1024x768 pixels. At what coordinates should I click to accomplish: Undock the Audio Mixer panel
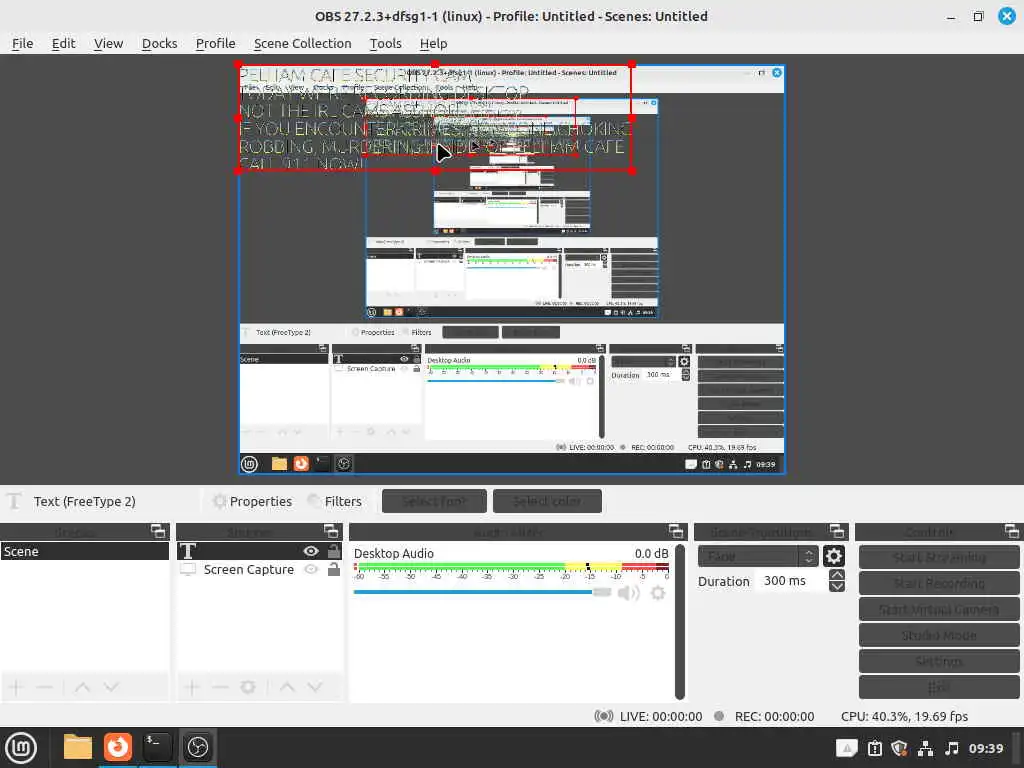click(676, 531)
